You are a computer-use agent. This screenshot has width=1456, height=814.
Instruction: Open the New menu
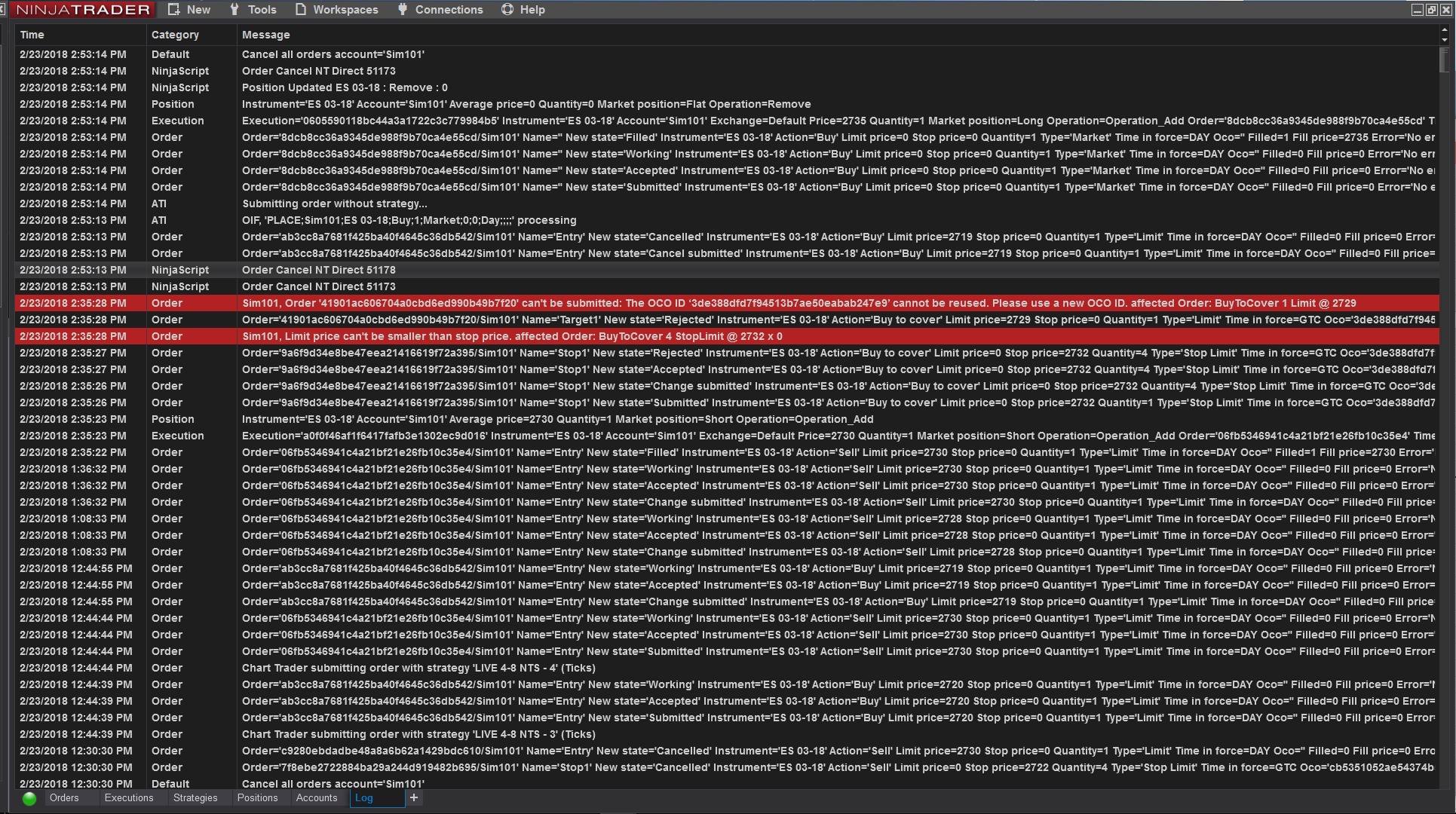tap(189, 10)
